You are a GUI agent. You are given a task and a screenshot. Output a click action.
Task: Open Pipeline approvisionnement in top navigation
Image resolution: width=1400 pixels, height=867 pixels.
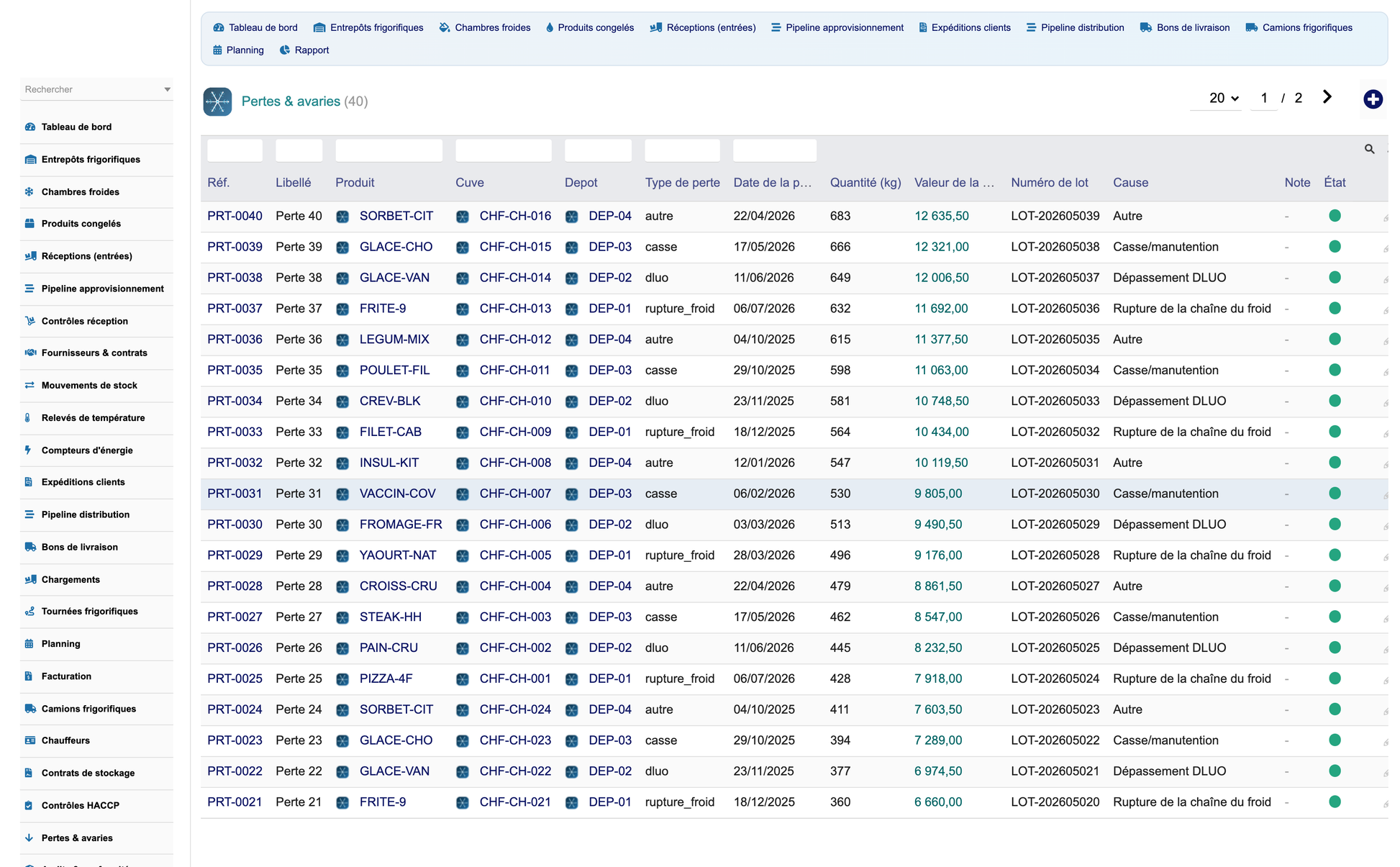click(837, 27)
